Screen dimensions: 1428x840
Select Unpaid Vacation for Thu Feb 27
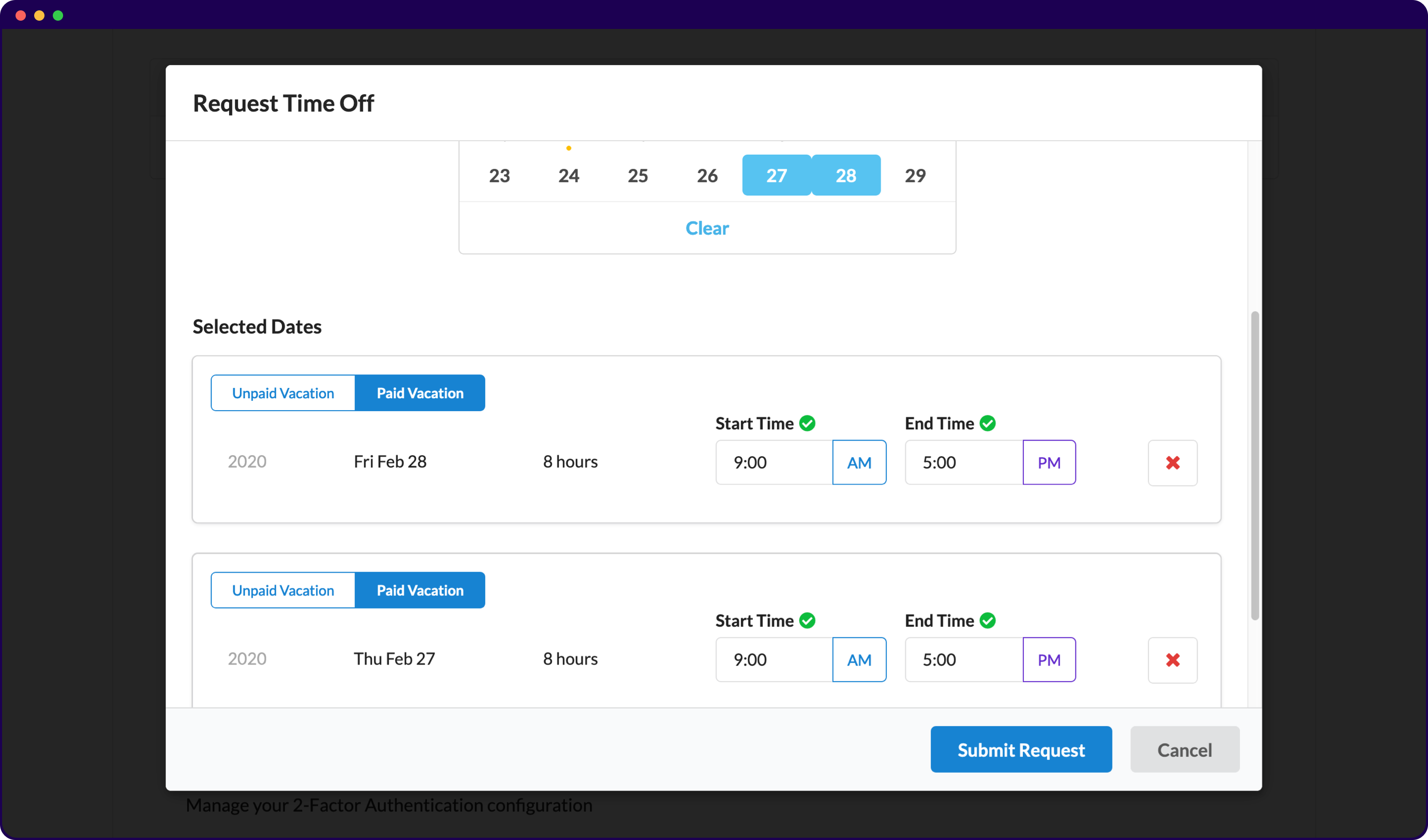coord(283,590)
